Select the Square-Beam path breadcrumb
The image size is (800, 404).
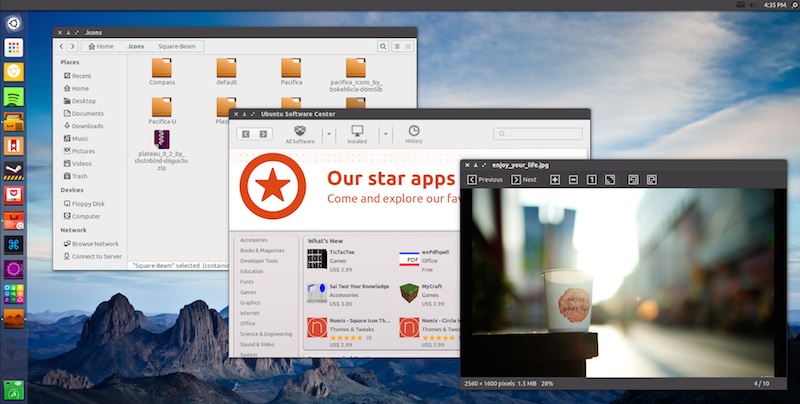click(175, 47)
